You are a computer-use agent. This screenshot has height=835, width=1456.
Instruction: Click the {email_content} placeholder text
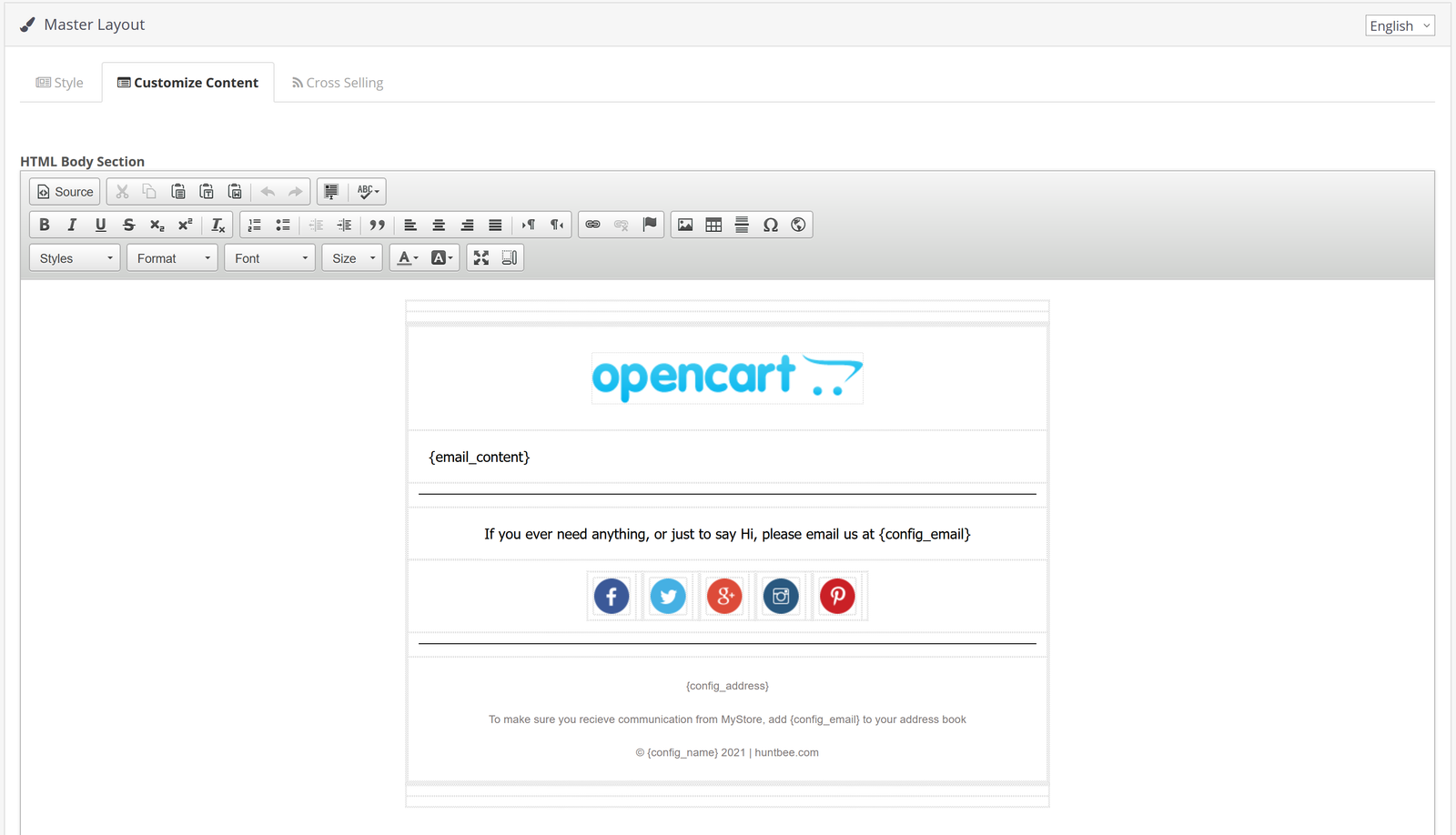[x=479, y=457]
